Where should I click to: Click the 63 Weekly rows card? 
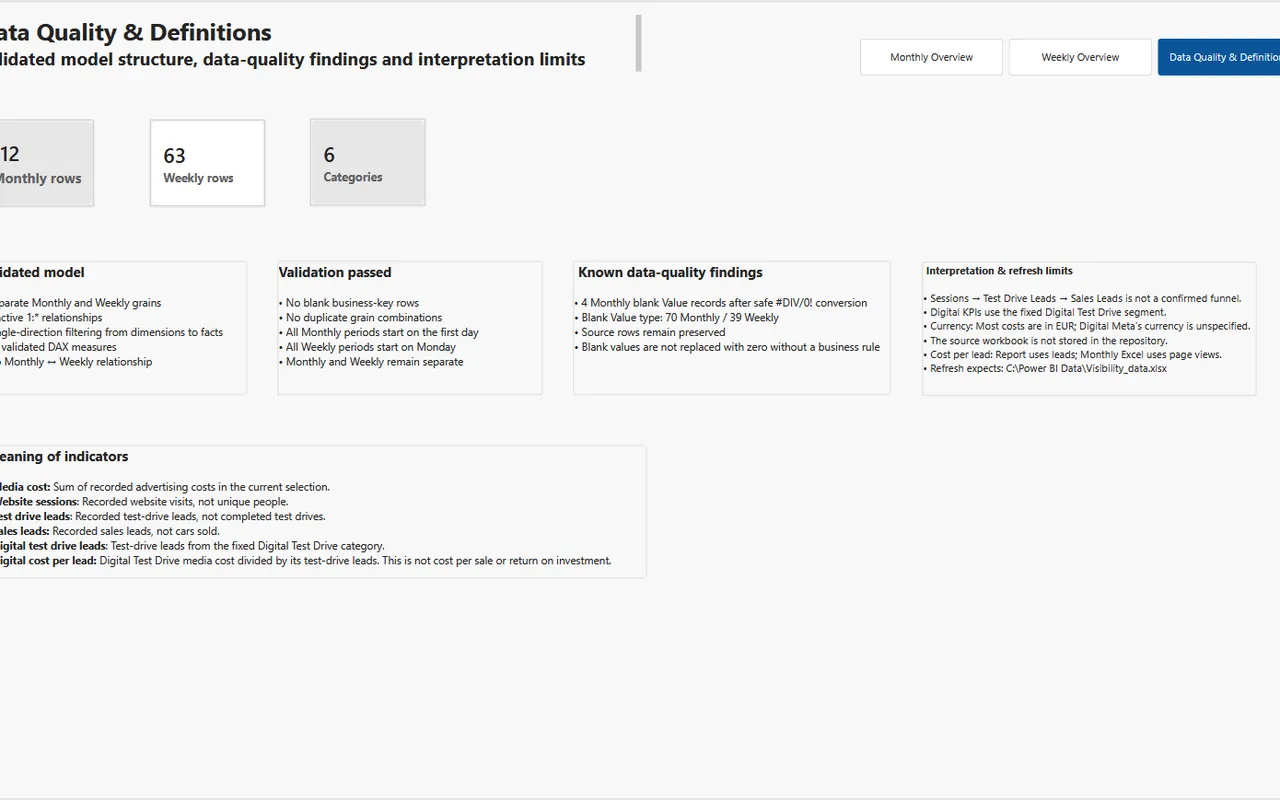(x=207, y=163)
